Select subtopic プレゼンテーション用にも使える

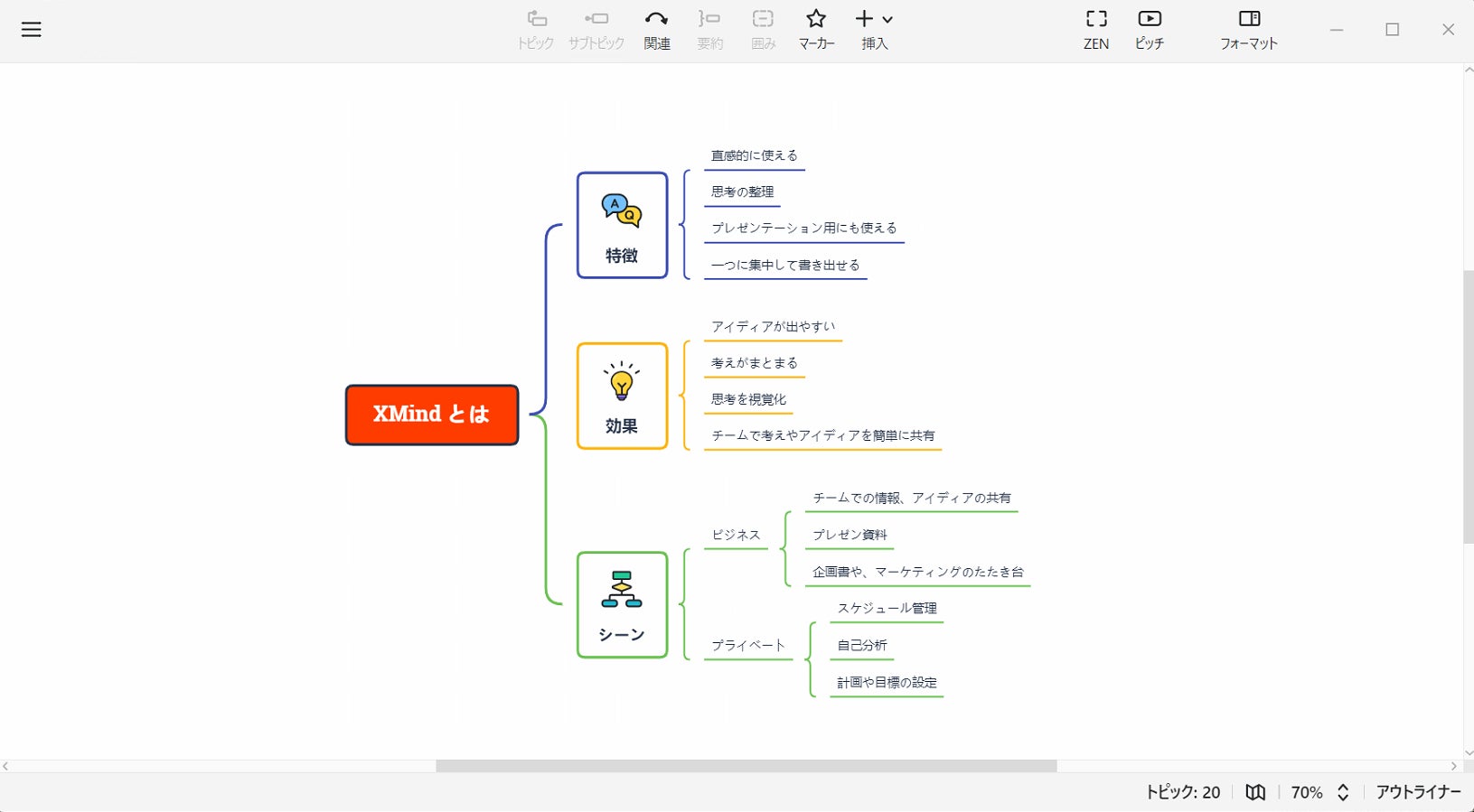804,229
